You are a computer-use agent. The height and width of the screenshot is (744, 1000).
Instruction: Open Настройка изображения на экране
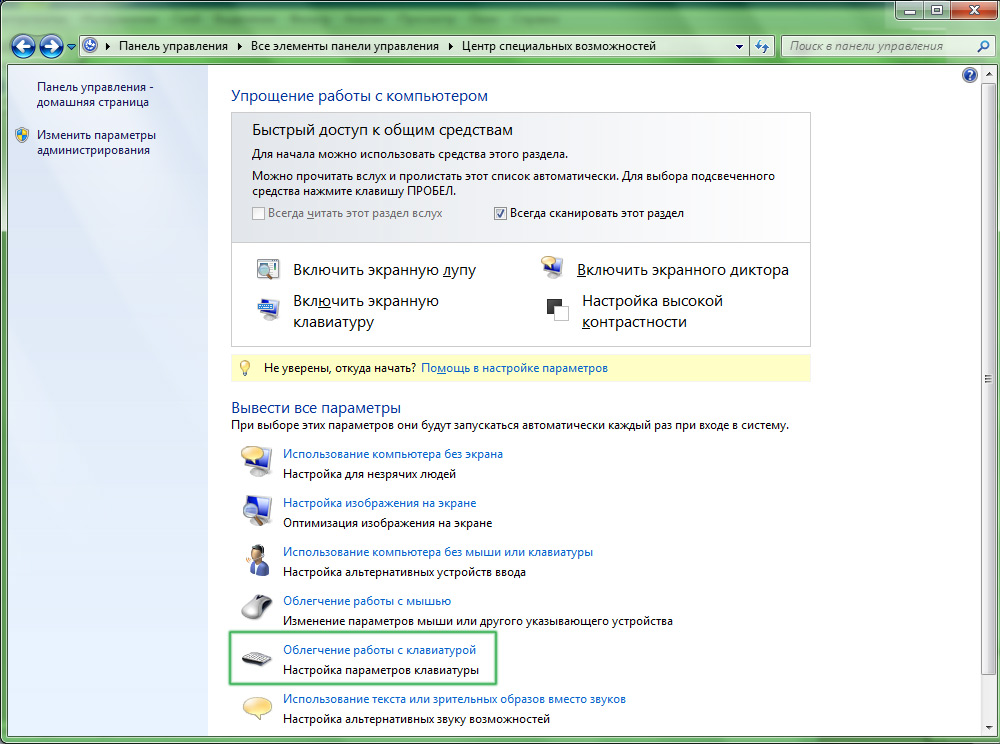379,503
